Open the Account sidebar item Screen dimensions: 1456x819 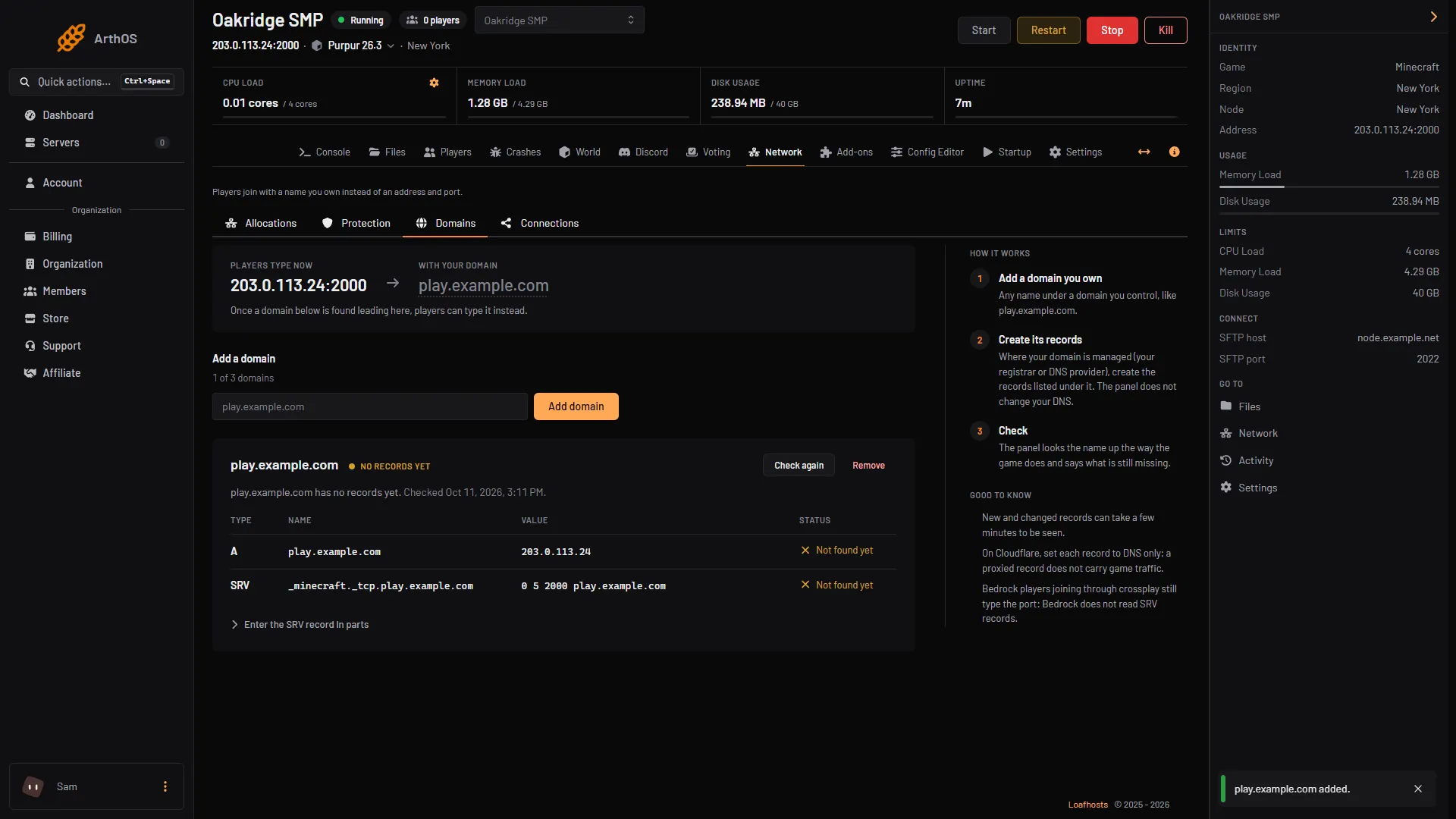96,183
